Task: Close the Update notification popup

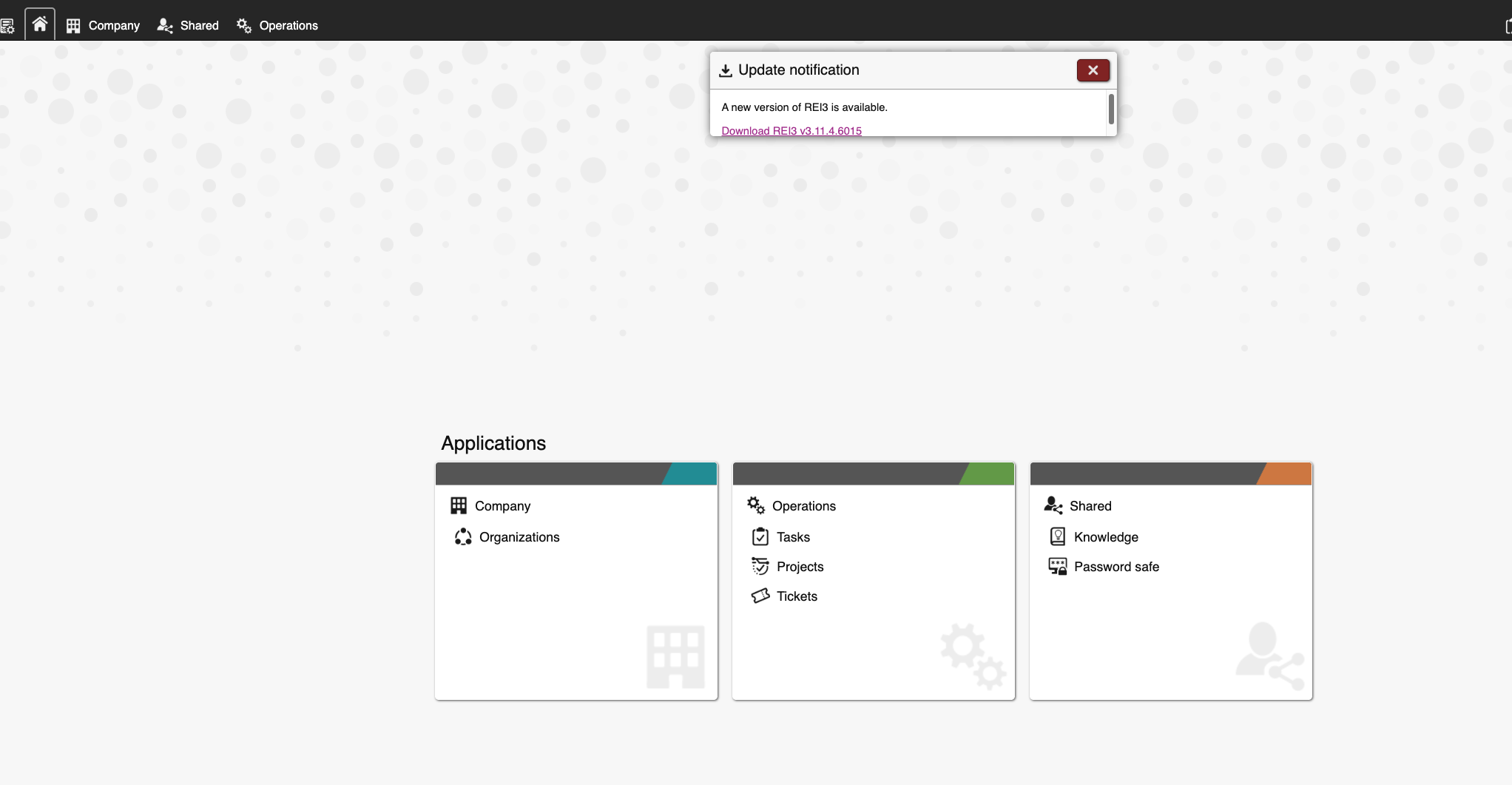Action: coord(1093,70)
